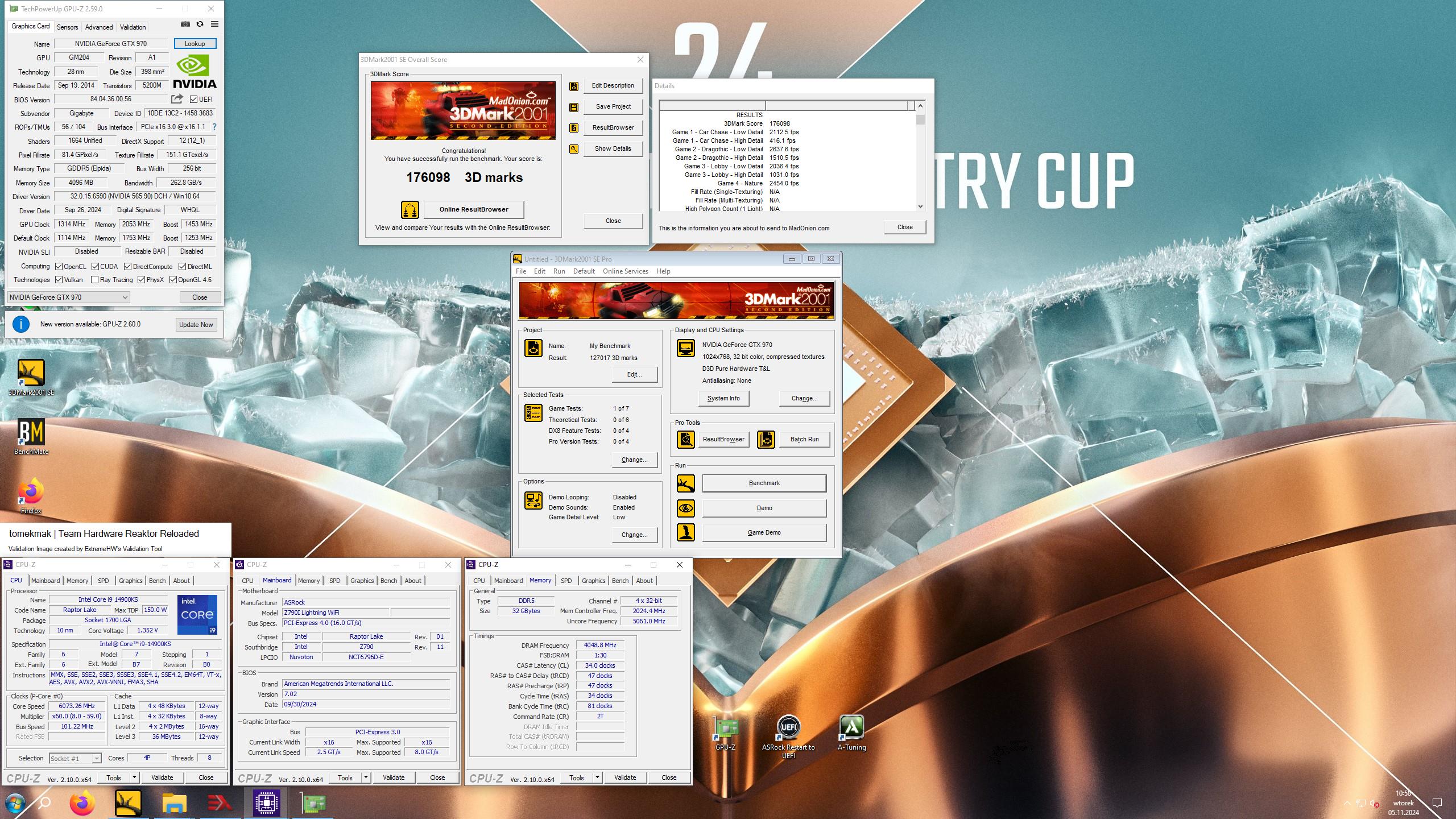This screenshot has width=1456, height=819.
Task: Switch to the Sensors tab in GPU-Z
Action: click(x=67, y=27)
